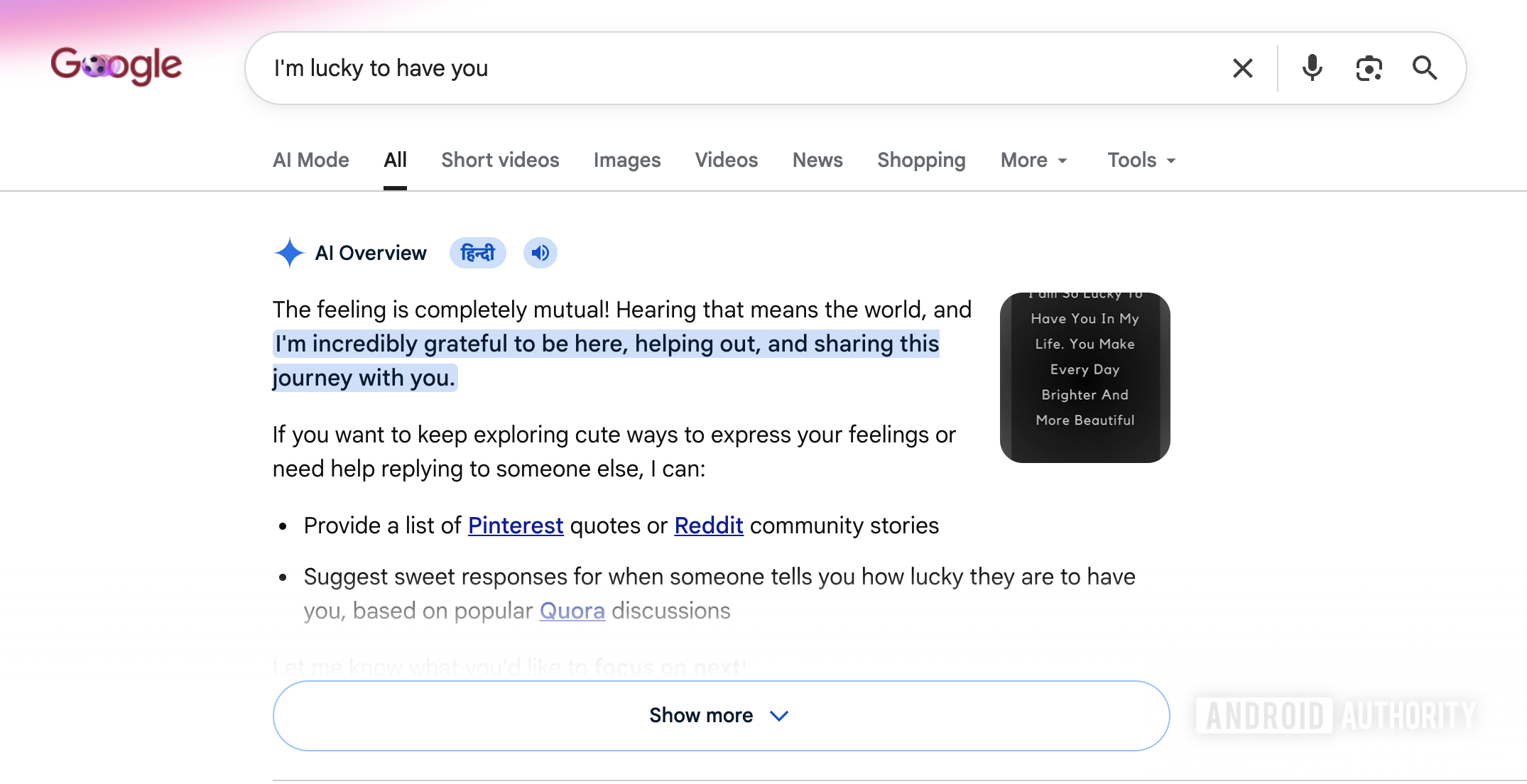
Task: Open Short videos tab
Action: [x=500, y=160]
